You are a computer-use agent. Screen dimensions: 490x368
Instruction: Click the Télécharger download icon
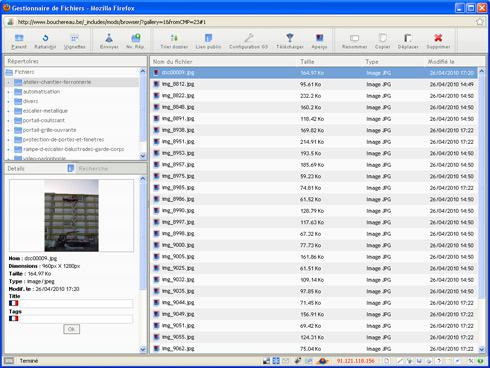click(290, 38)
